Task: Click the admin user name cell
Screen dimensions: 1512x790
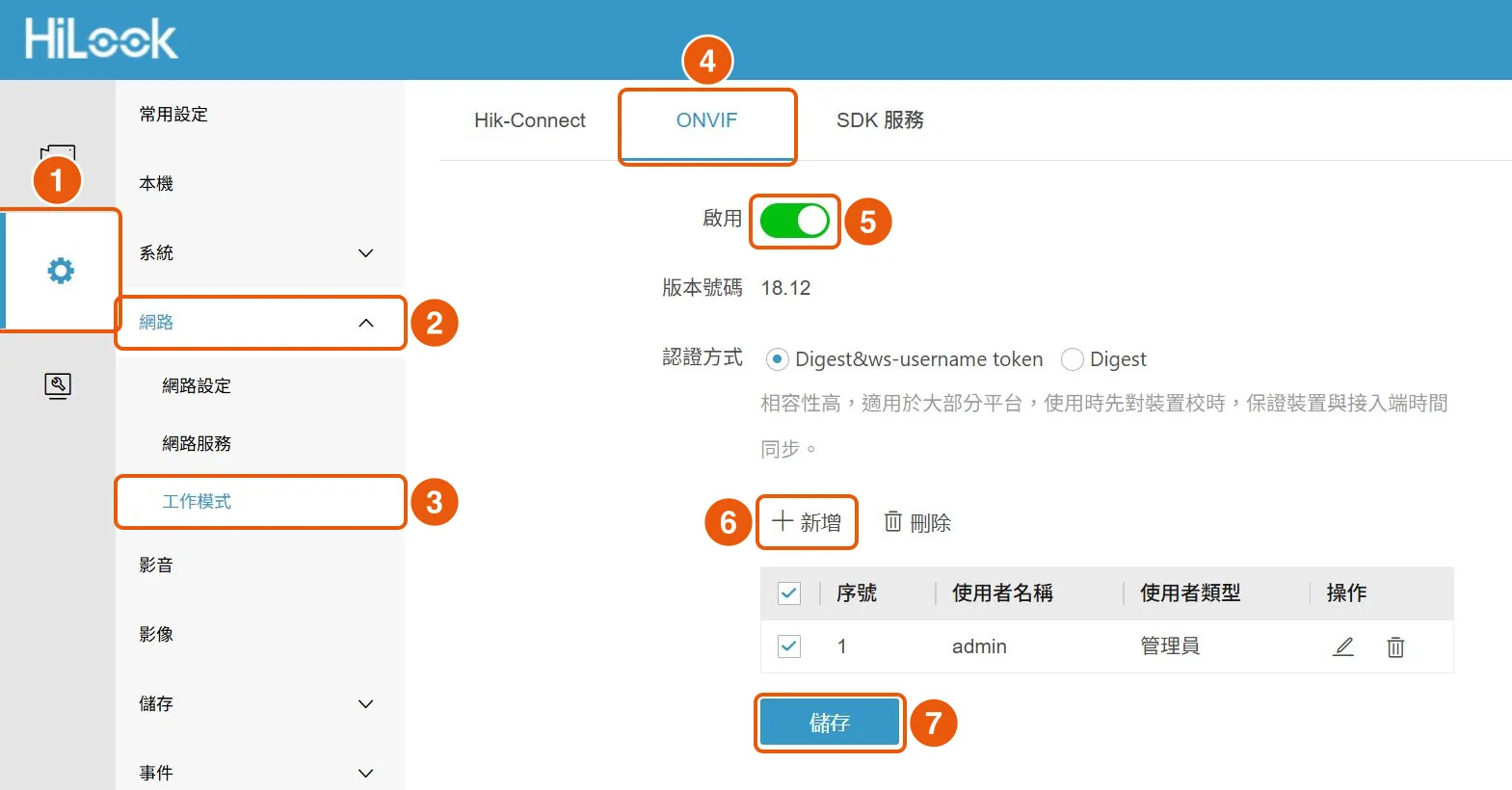Action: [979, 646]
